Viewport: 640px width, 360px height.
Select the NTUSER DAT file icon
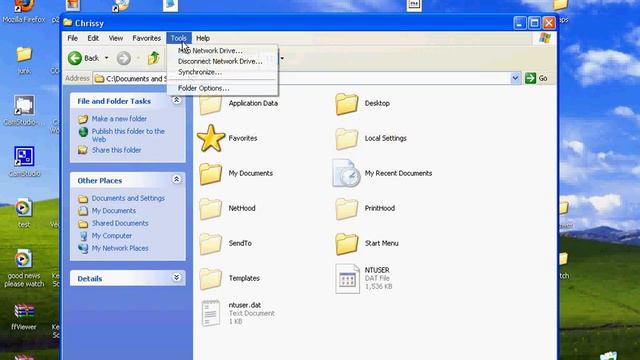[347, 278]
